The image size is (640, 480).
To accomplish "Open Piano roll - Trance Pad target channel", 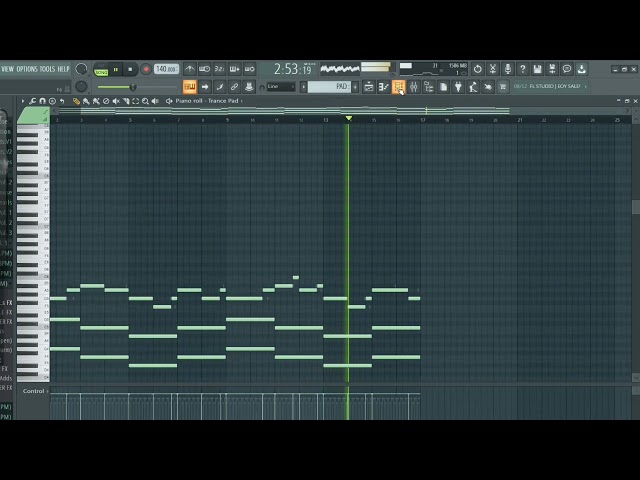I will tap(207, 101).
